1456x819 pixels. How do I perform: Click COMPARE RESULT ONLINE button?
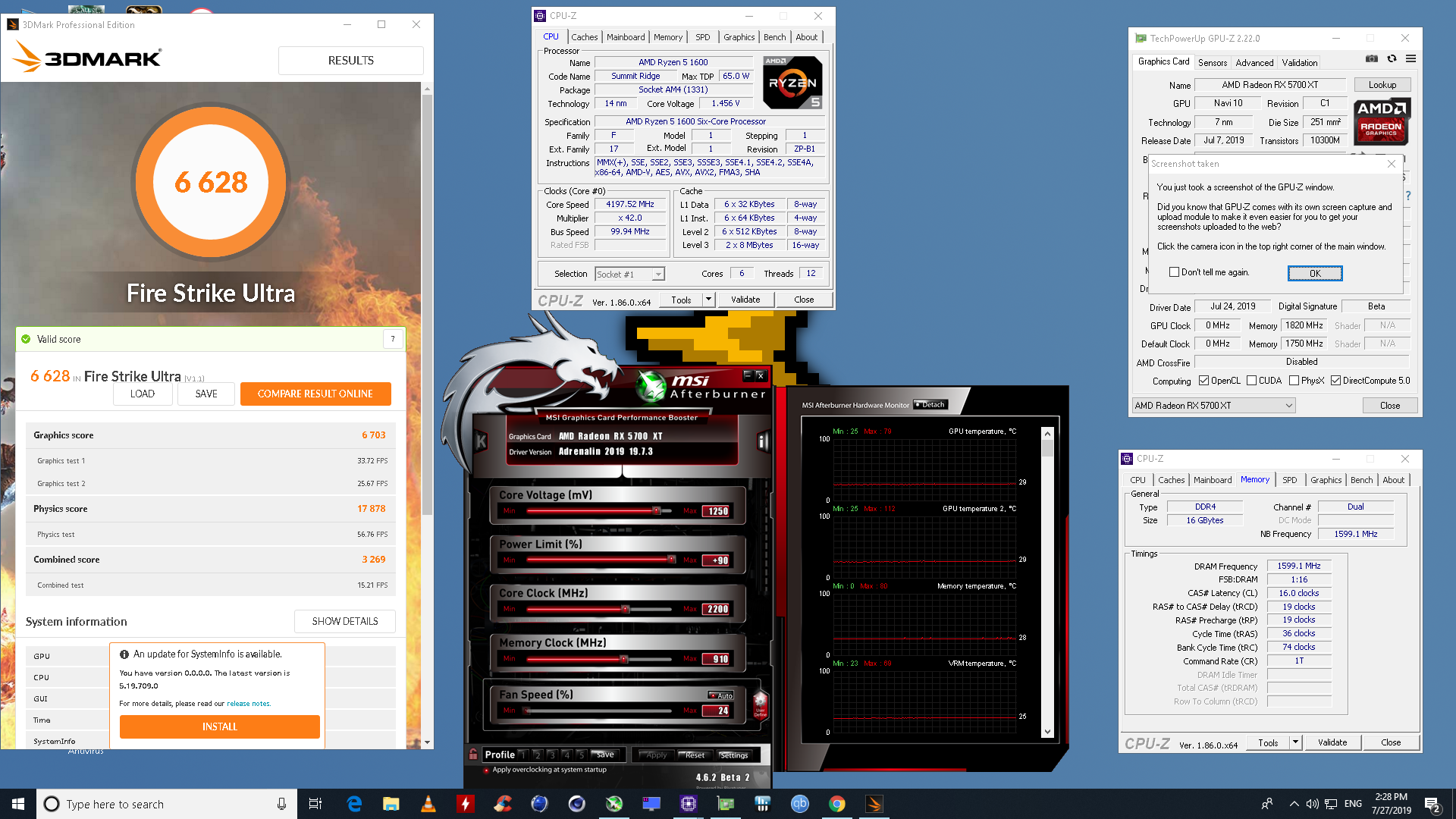315,394
